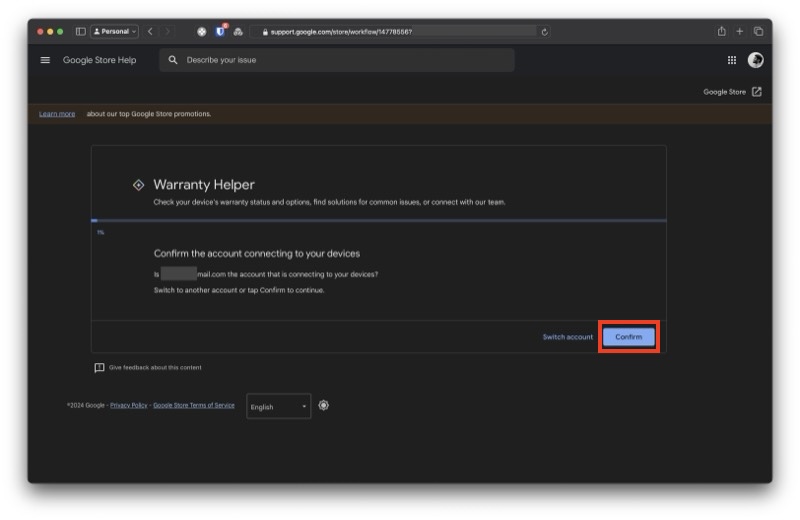Open the Google apps grid
The height and width of the screenshot is (520, 800).
click(x=732, y=60)
